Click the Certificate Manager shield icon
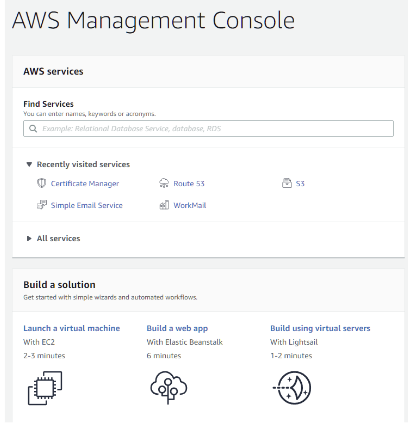This screenshot has height=430, width=408. click(41, 183)
